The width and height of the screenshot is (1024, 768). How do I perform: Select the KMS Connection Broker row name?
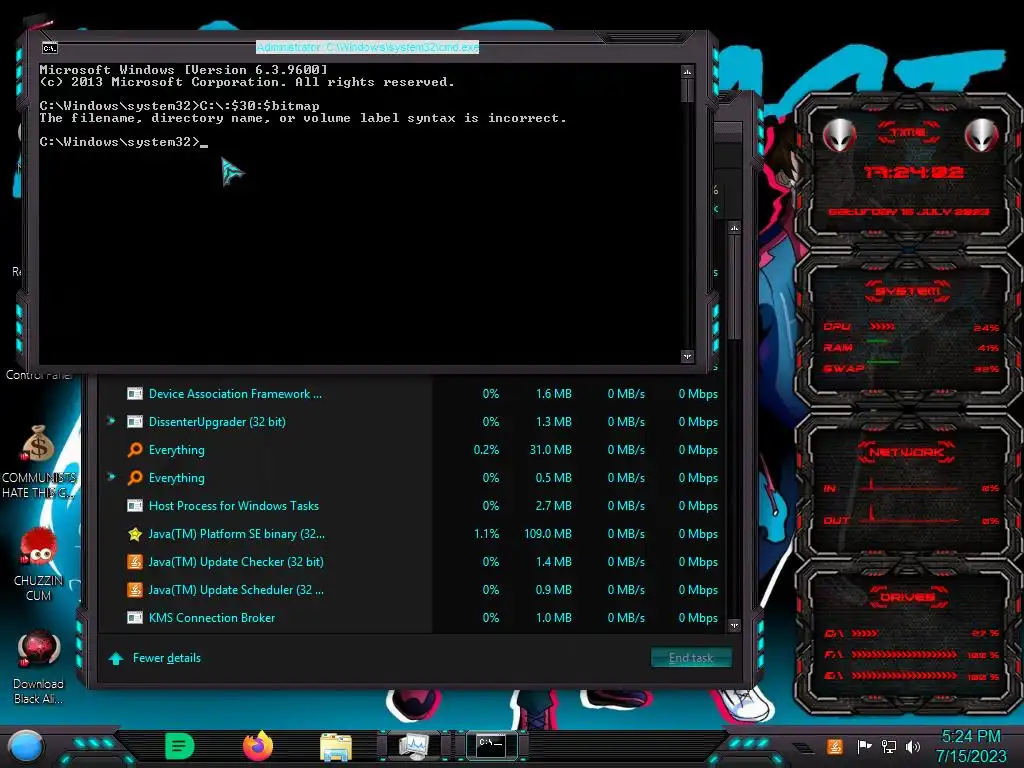pyautogui.click(x=212, y=618)
